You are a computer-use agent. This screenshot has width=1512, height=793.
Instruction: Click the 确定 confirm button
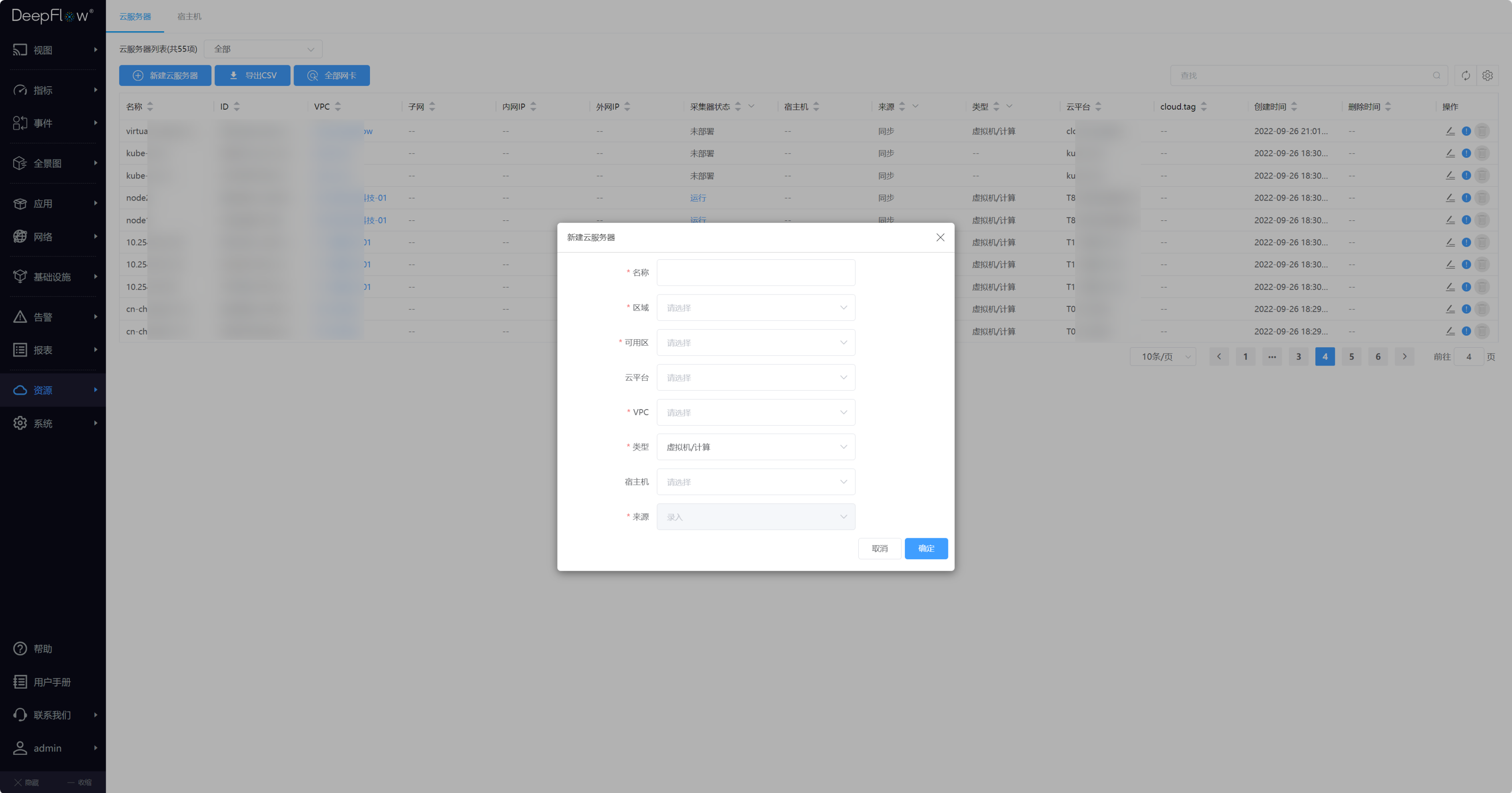click(x=926, y=548)
